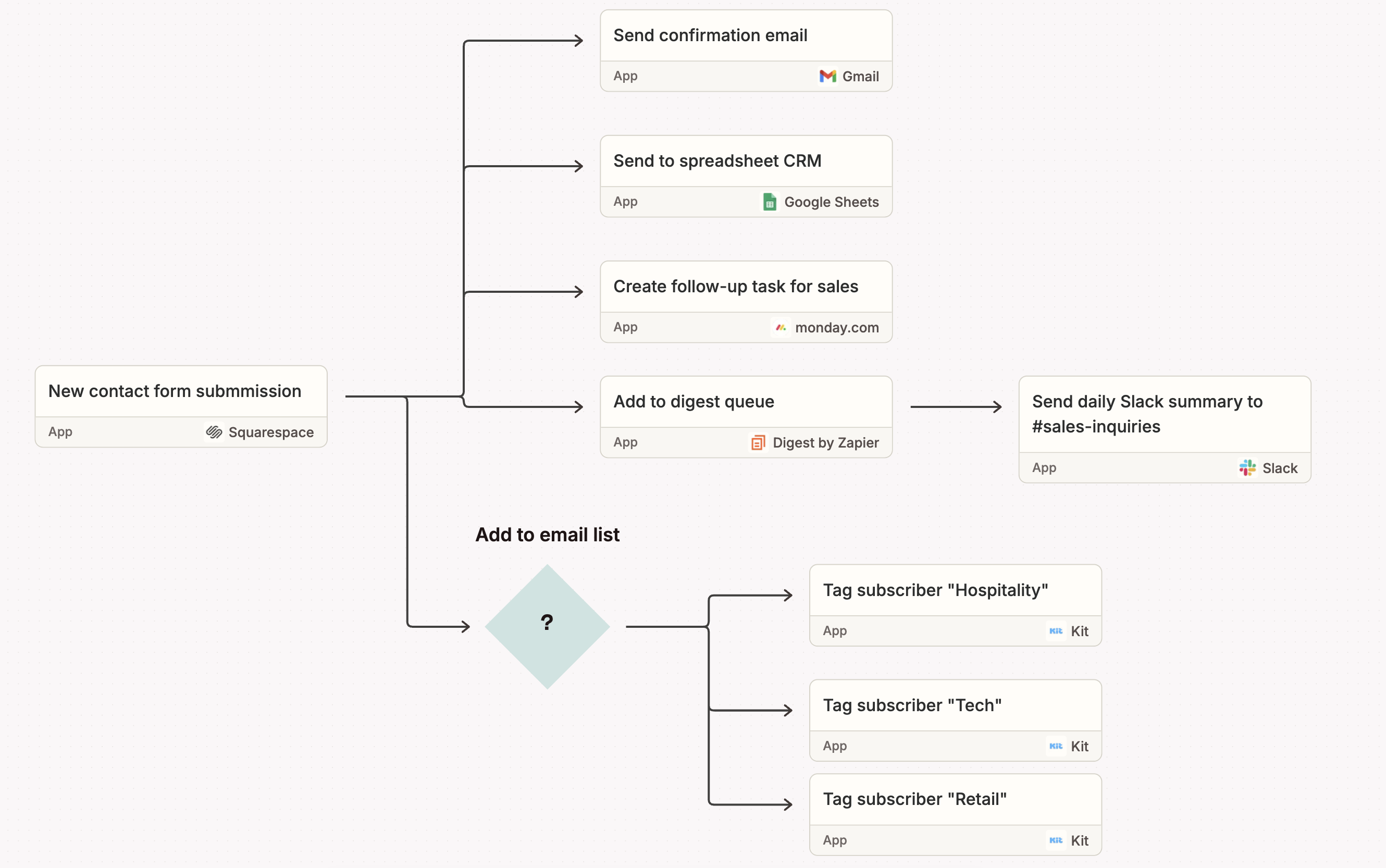
Task: Click "Kit" text on the Hospitality card
Action: (1080, 630)
